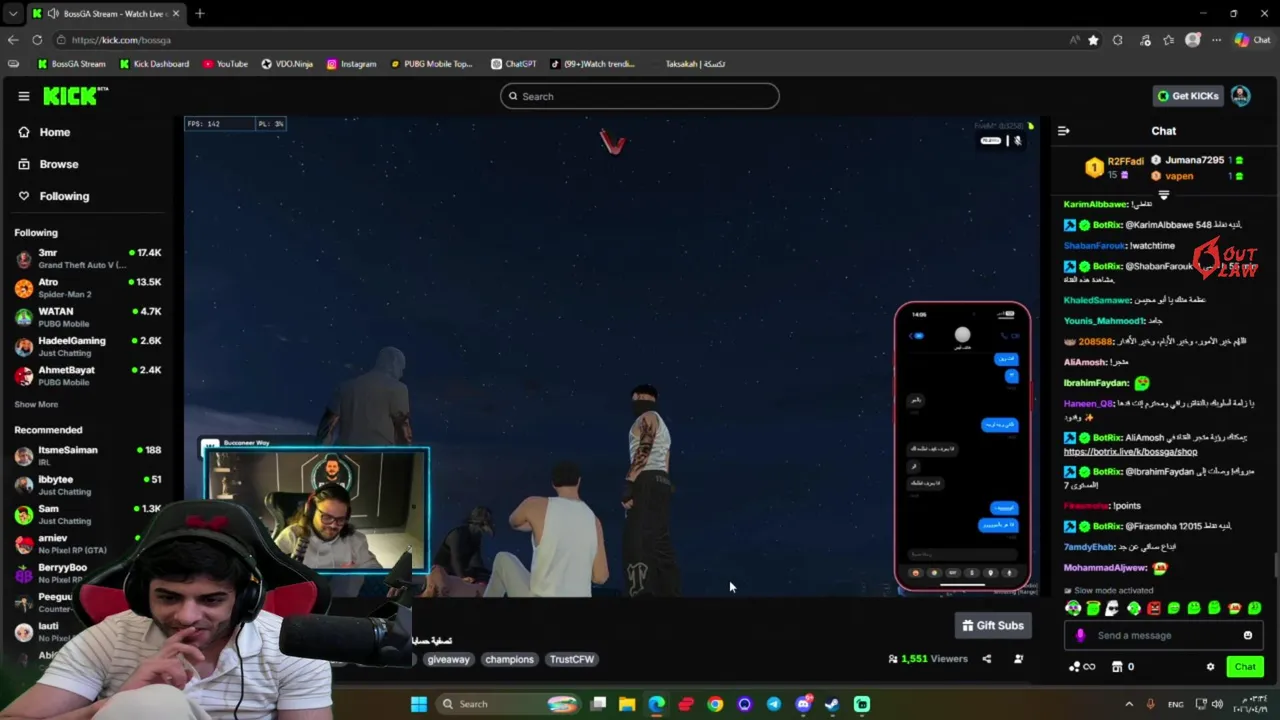Screen dimensions: 1280x720
Task: Click gifter vapen in leaderboard
Action: tap(1178, 176)
